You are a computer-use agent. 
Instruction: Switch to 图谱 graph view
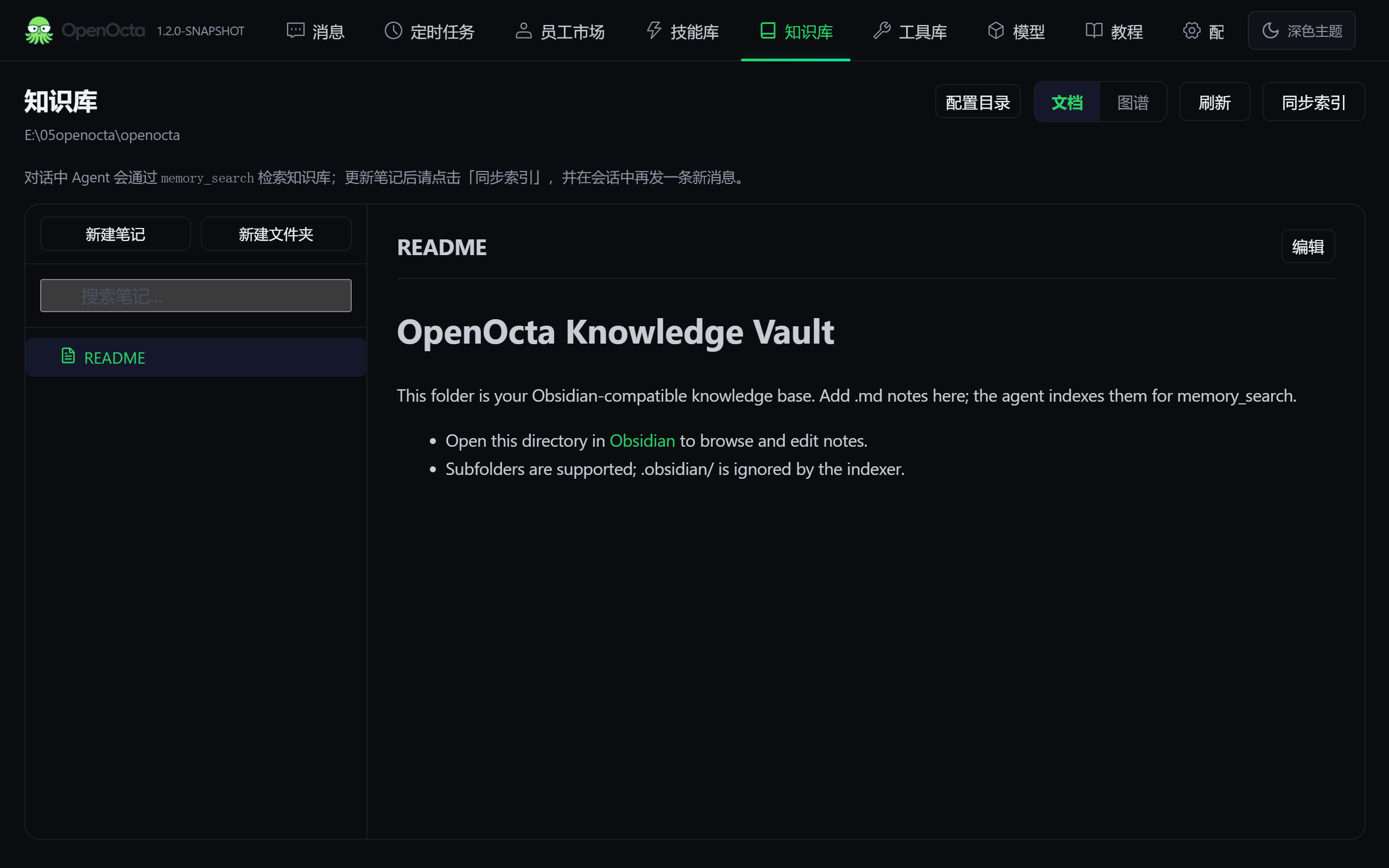[x=1133, y=102]
